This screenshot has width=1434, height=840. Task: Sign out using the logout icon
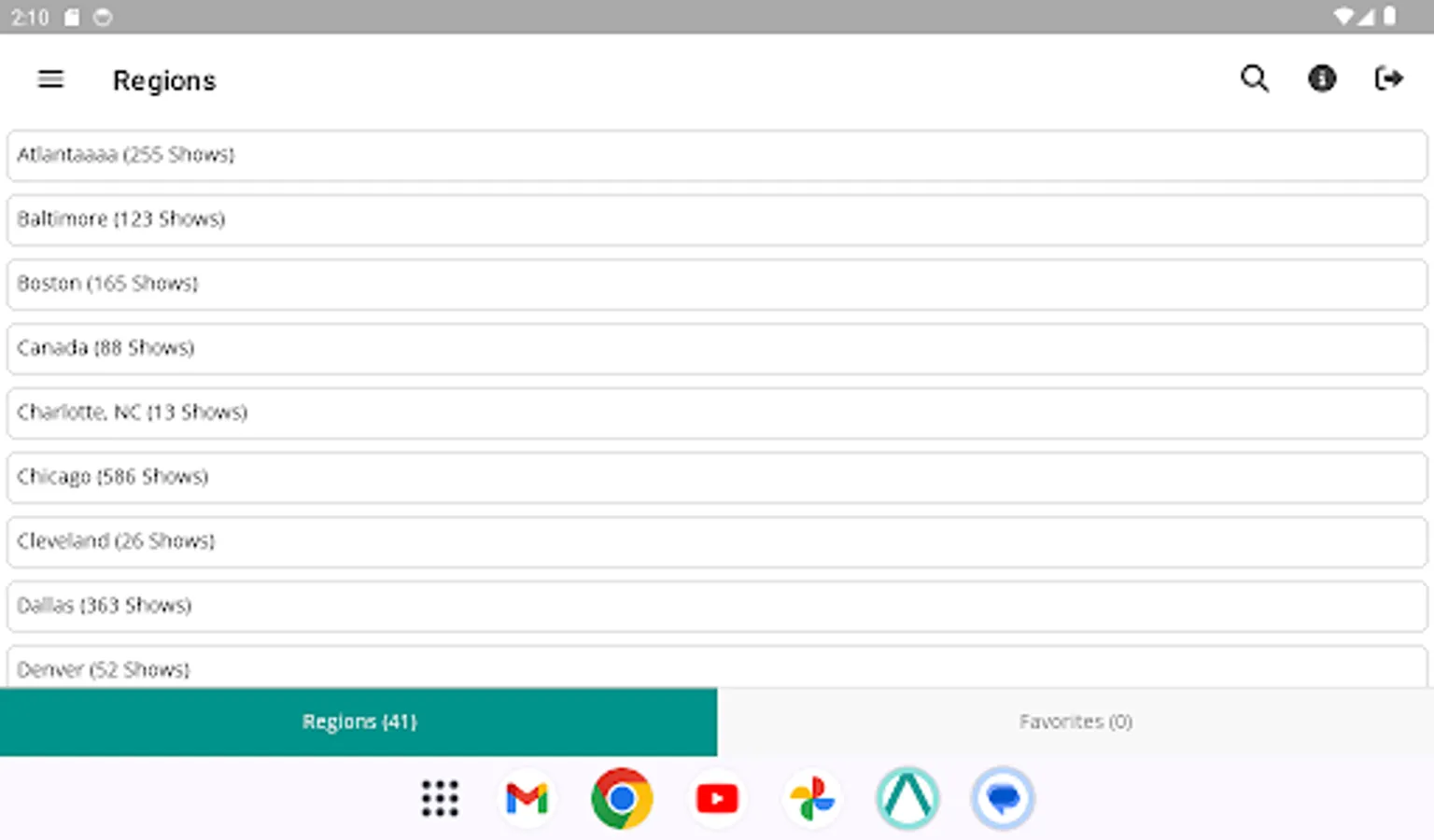(1389, 79)
